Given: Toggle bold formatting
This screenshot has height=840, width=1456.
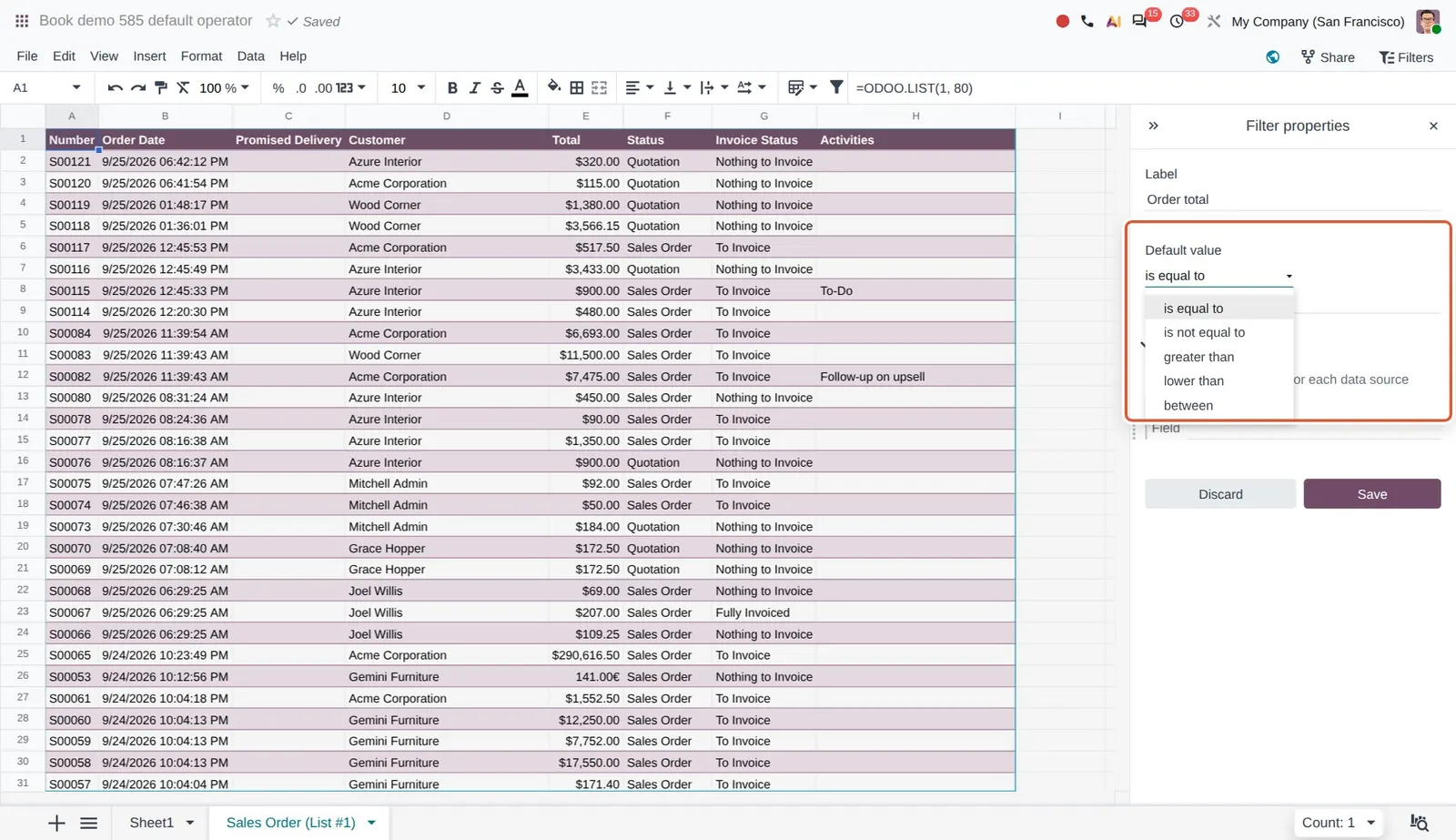Looking at the screenshot, I should point(452,88).
